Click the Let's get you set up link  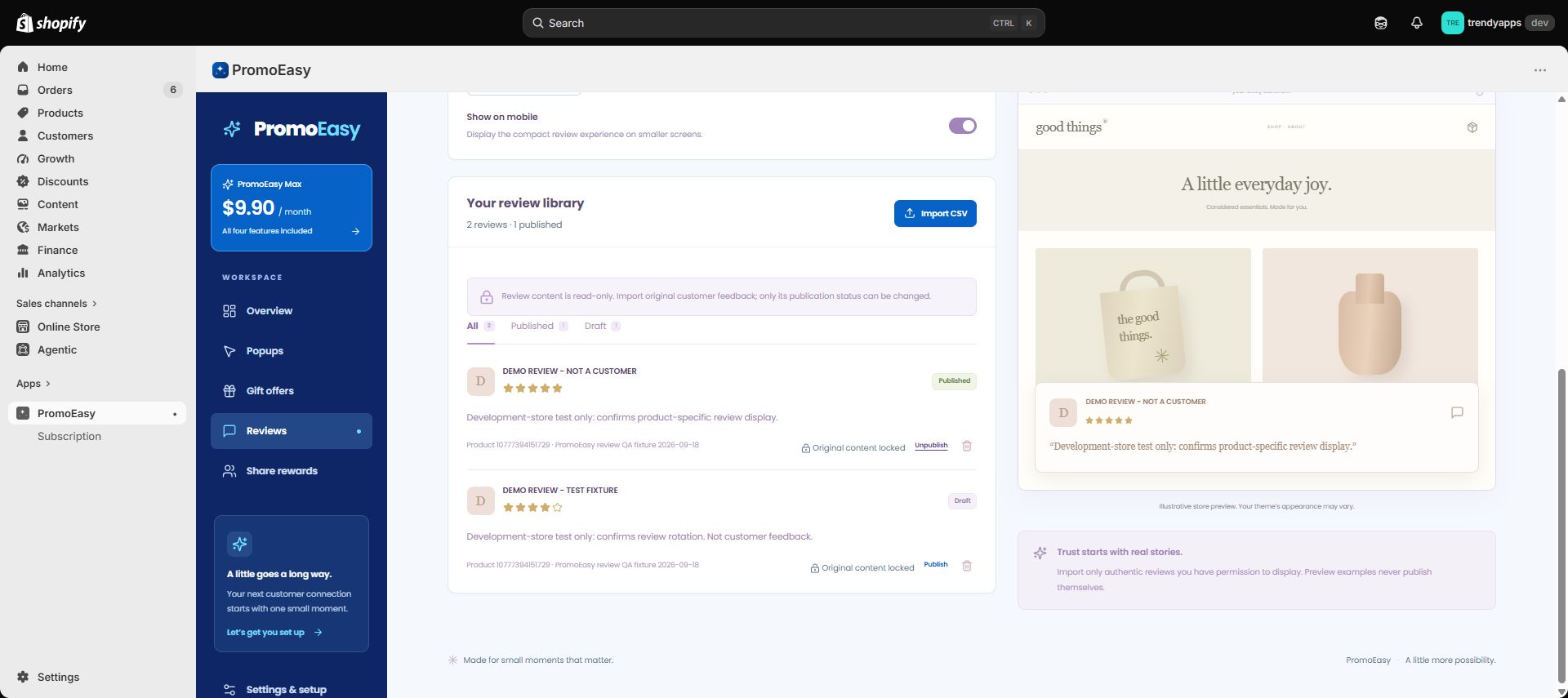tap(274, 633)
